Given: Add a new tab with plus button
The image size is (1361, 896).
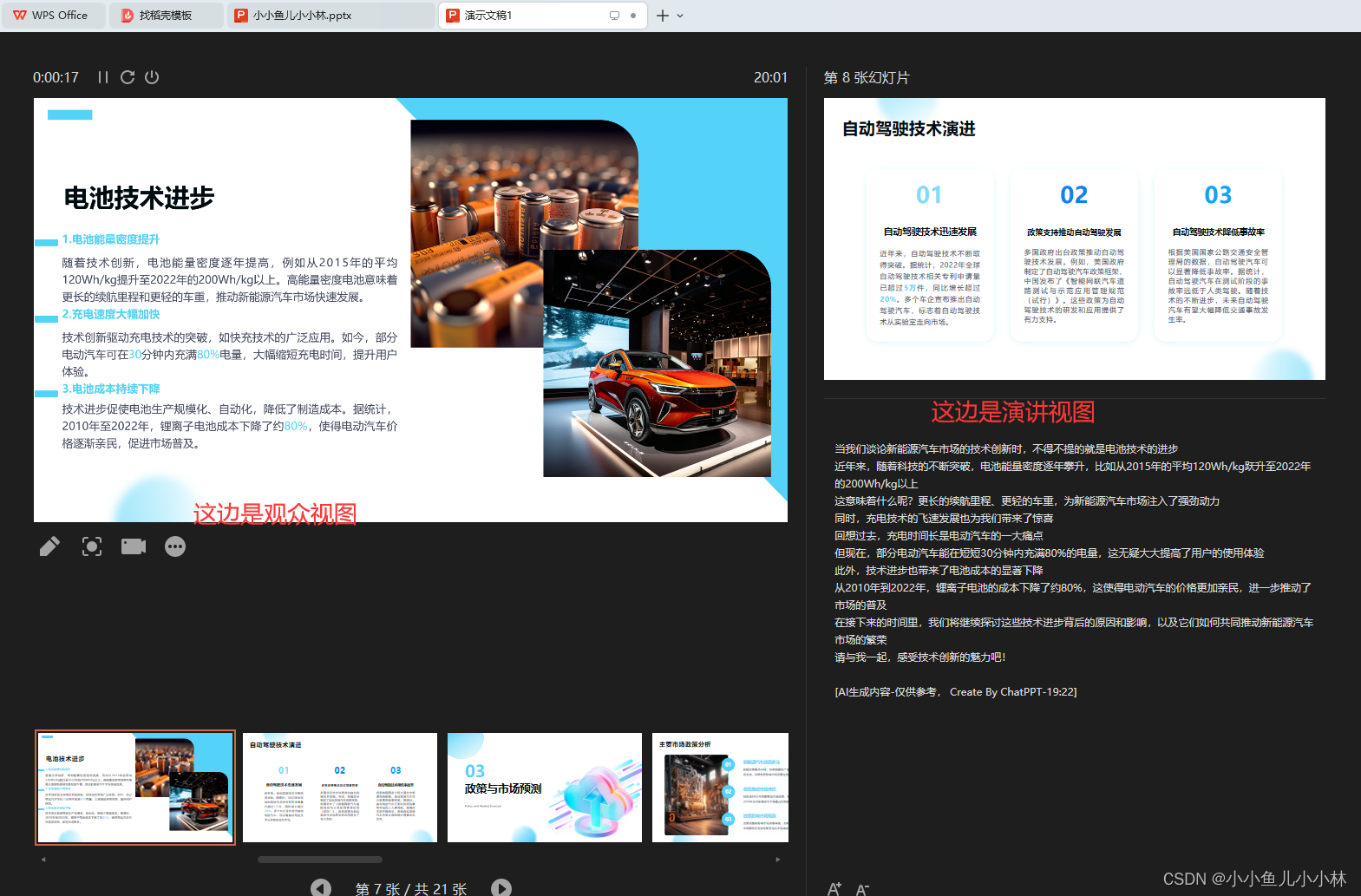Looking at the screenshot, I should [x=663, y=16].
